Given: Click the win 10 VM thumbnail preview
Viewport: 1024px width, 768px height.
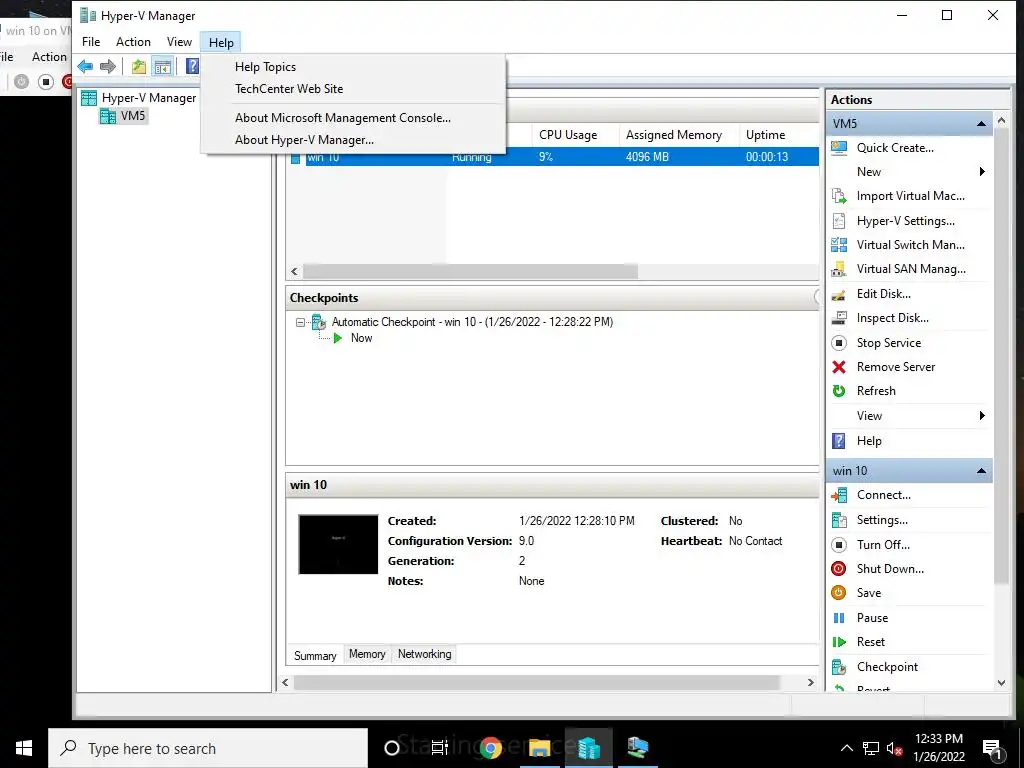Looking at the screenshot, I should tap(338, 545).
